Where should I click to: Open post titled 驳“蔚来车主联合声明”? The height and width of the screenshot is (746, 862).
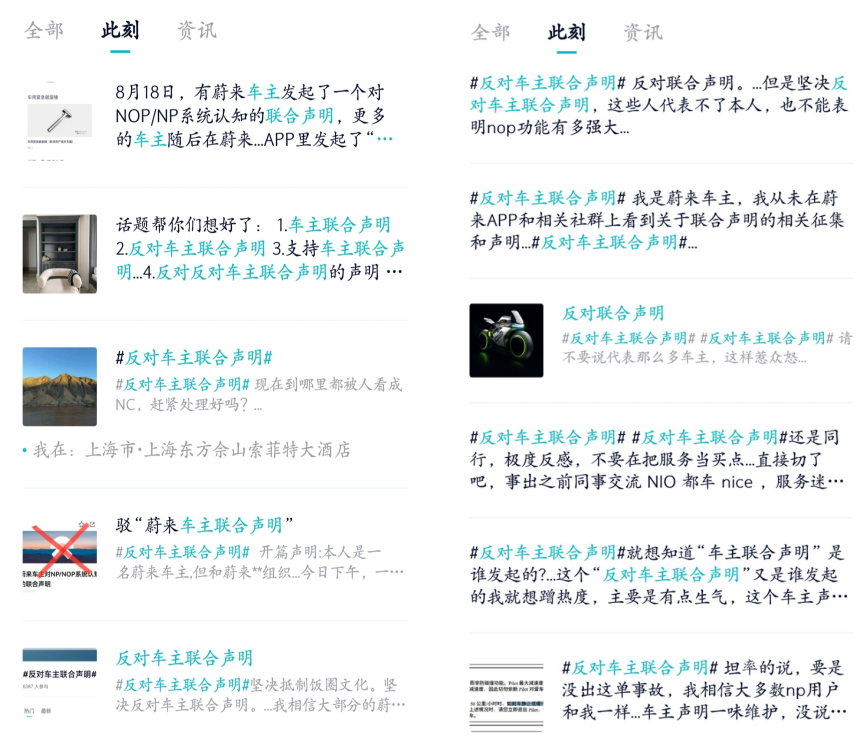(x=204, y=526)
